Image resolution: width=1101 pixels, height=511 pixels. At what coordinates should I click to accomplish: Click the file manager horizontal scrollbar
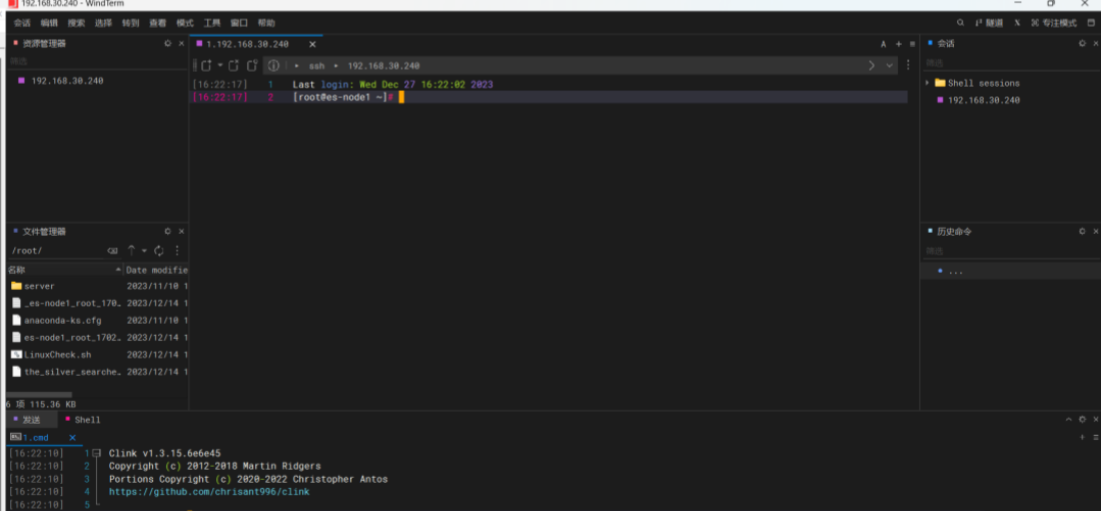[x=39, y=394]
